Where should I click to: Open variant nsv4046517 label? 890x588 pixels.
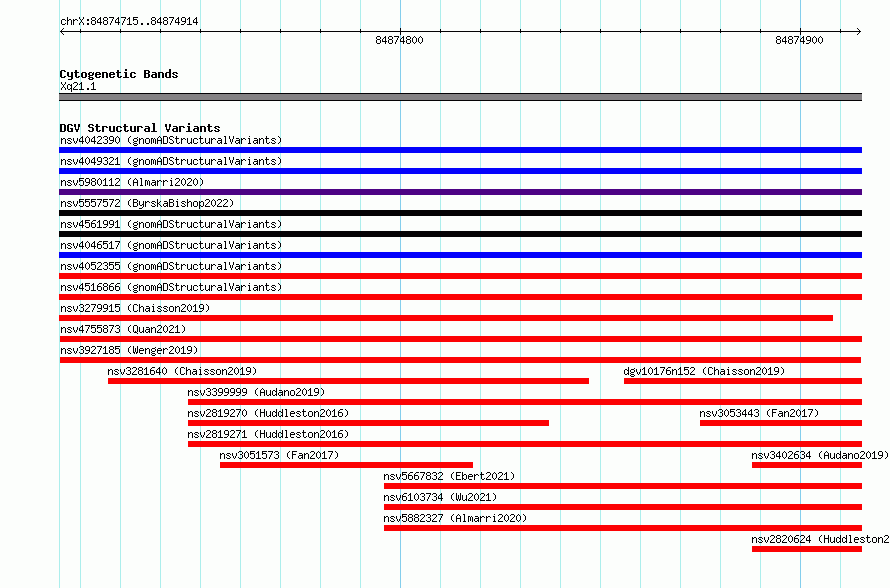(x=171, y=245)
